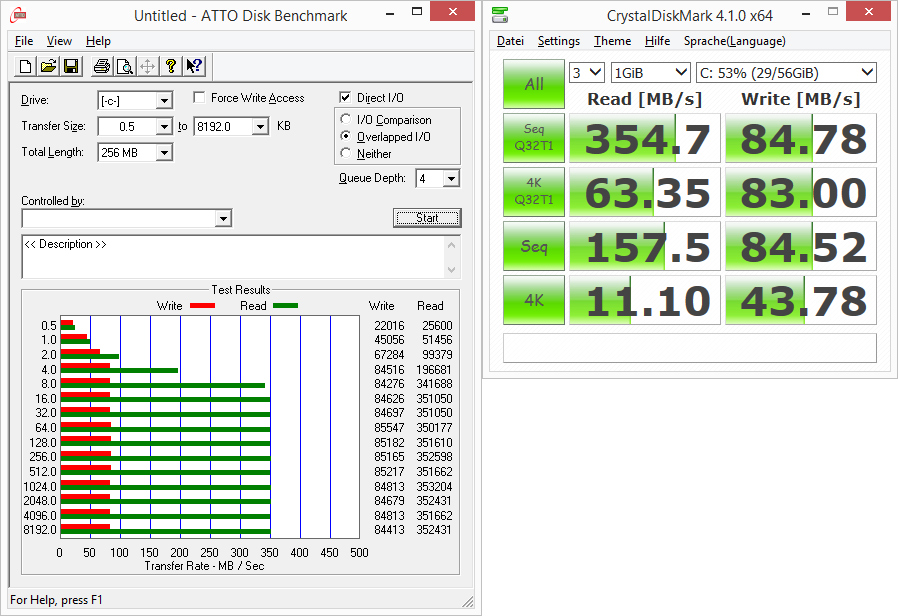Click the Start button in ATTO
Viewport: 898px width, 616px height.
(427, 218)
